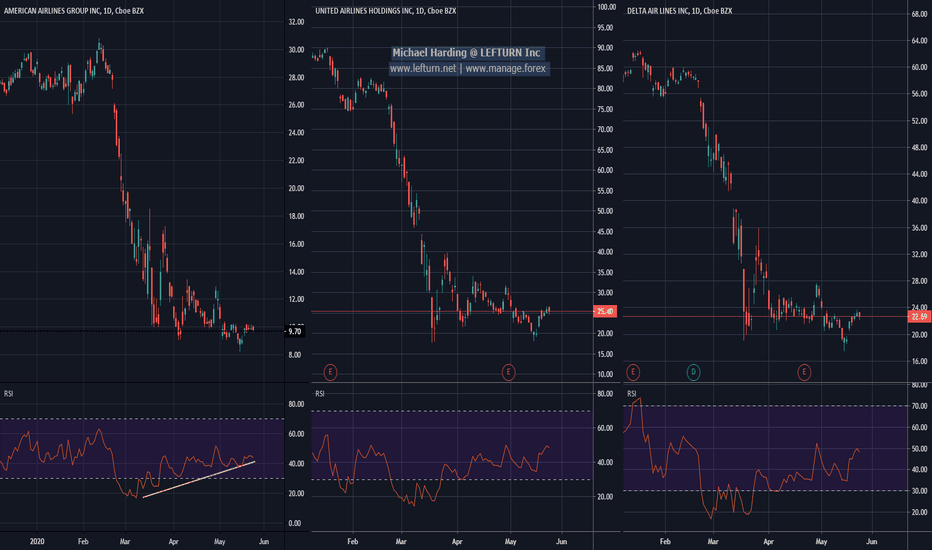Click the first earnings E marker on United Airlines chart
Screen dimensions: 932x550
point(330,373)
